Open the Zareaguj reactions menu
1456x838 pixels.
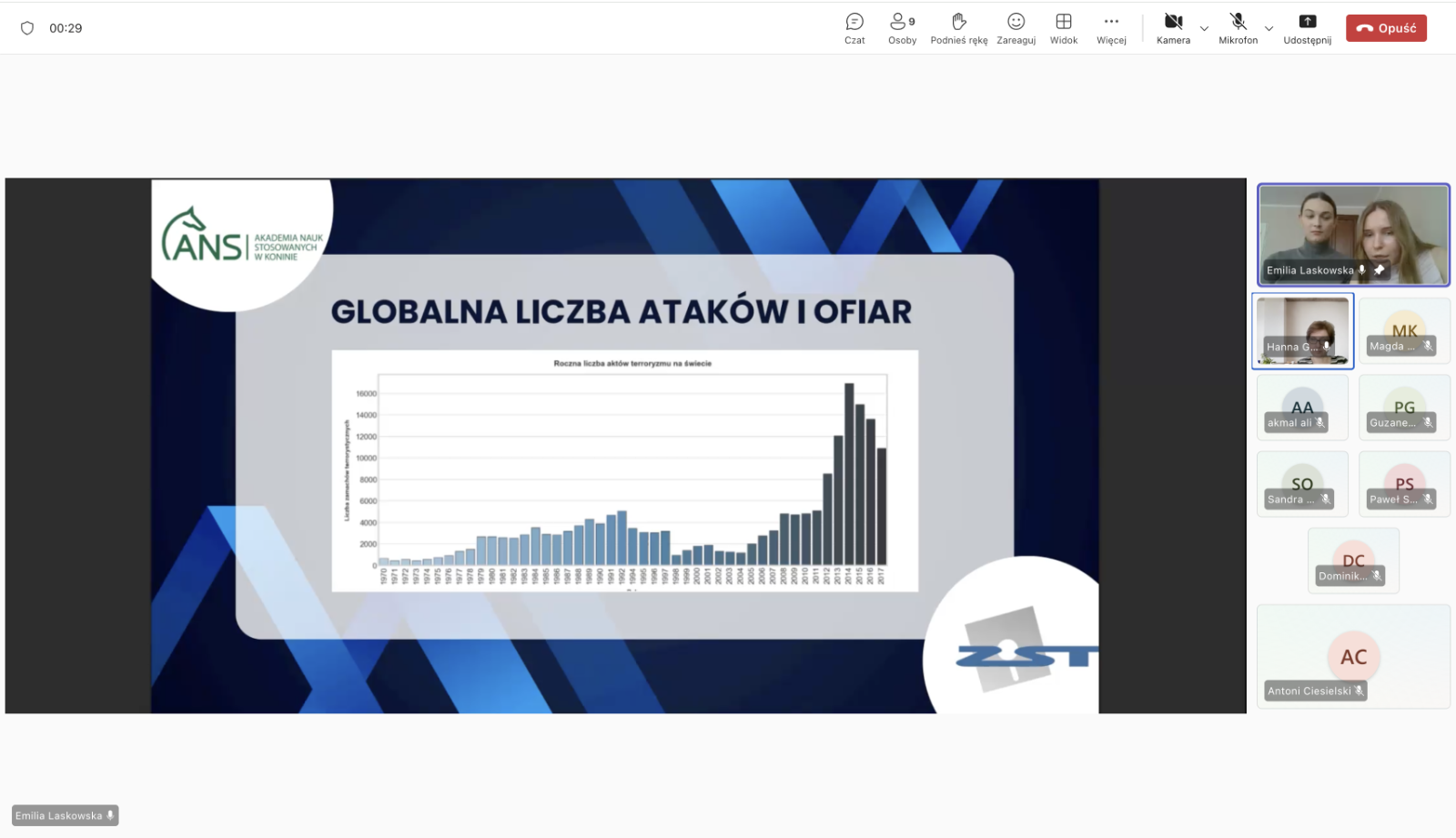point(1016,28)
